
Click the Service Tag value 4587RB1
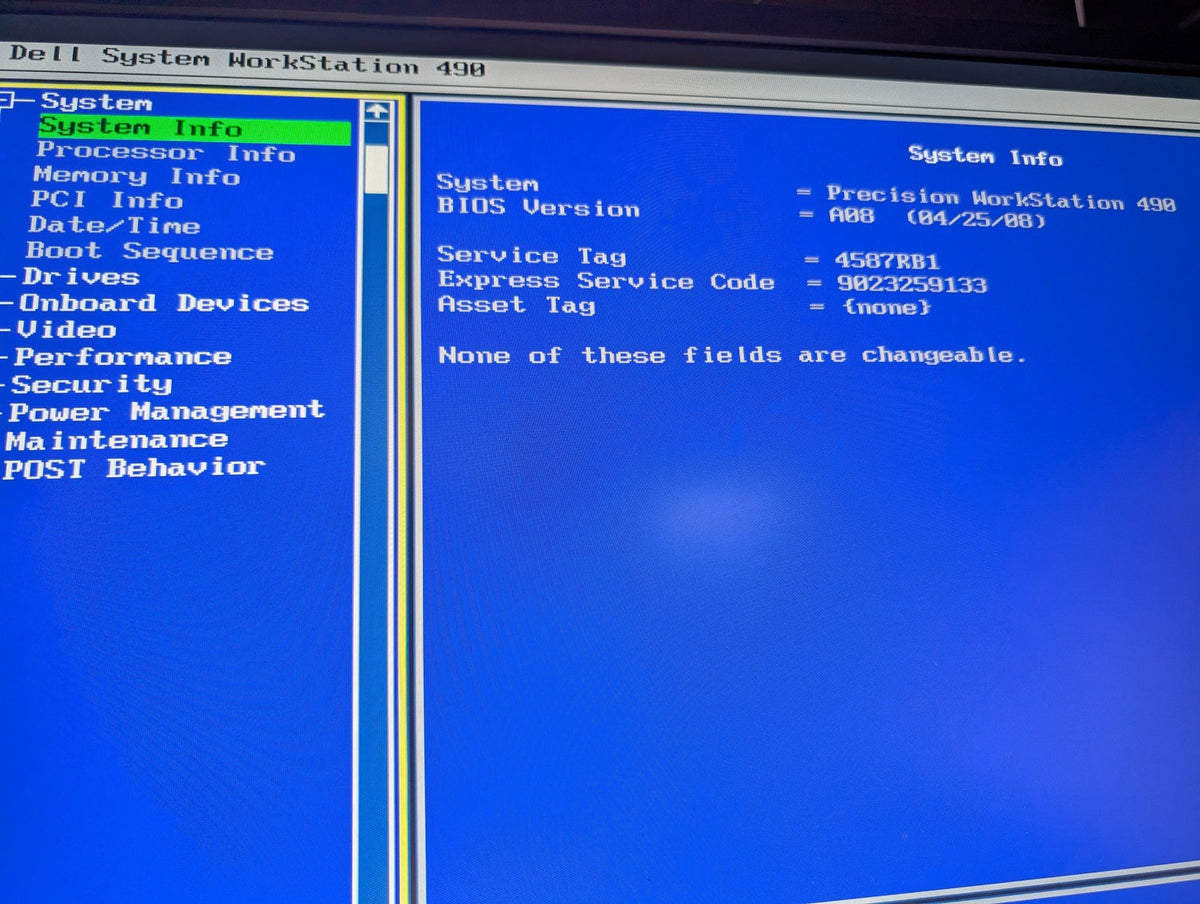887,261
